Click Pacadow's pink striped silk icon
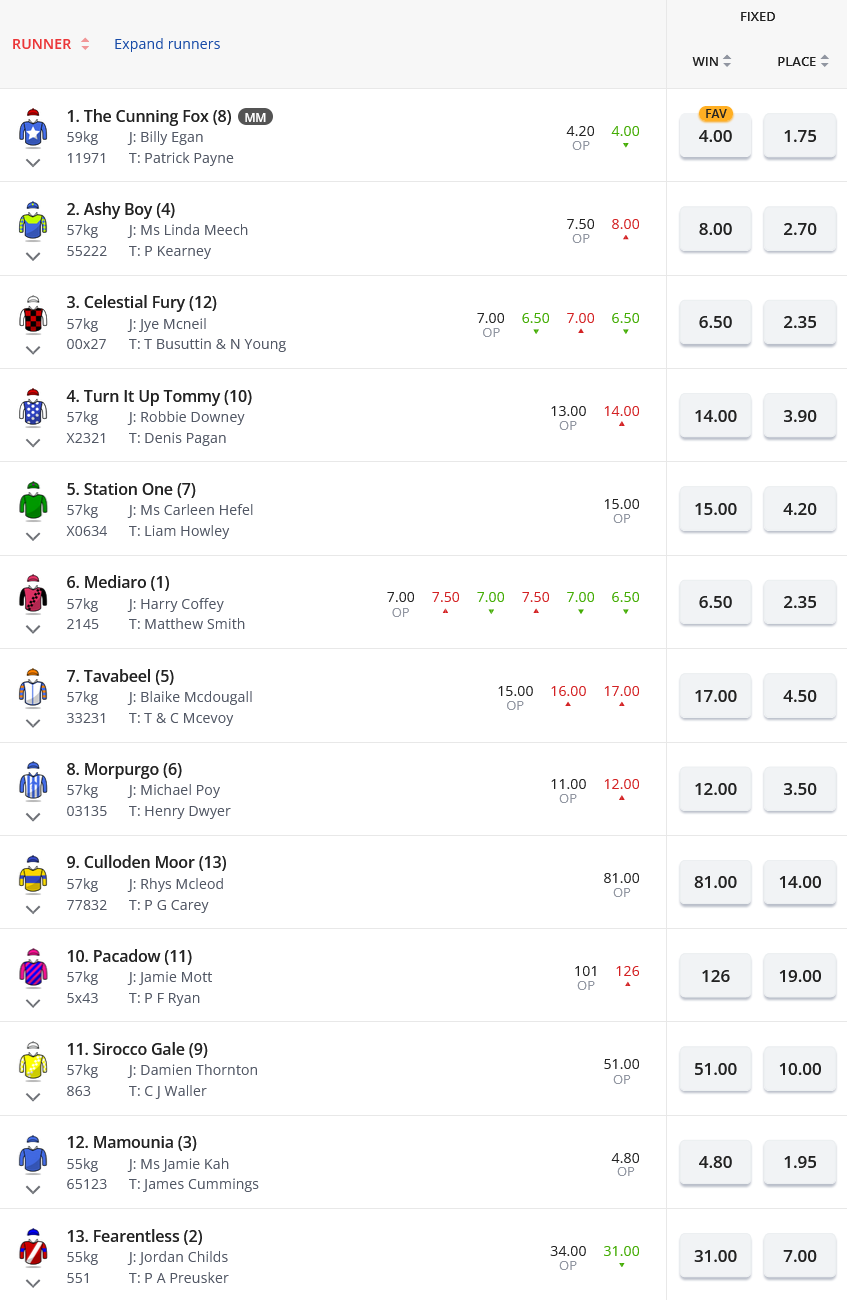Screen dimensions: 847x1300 33,968
